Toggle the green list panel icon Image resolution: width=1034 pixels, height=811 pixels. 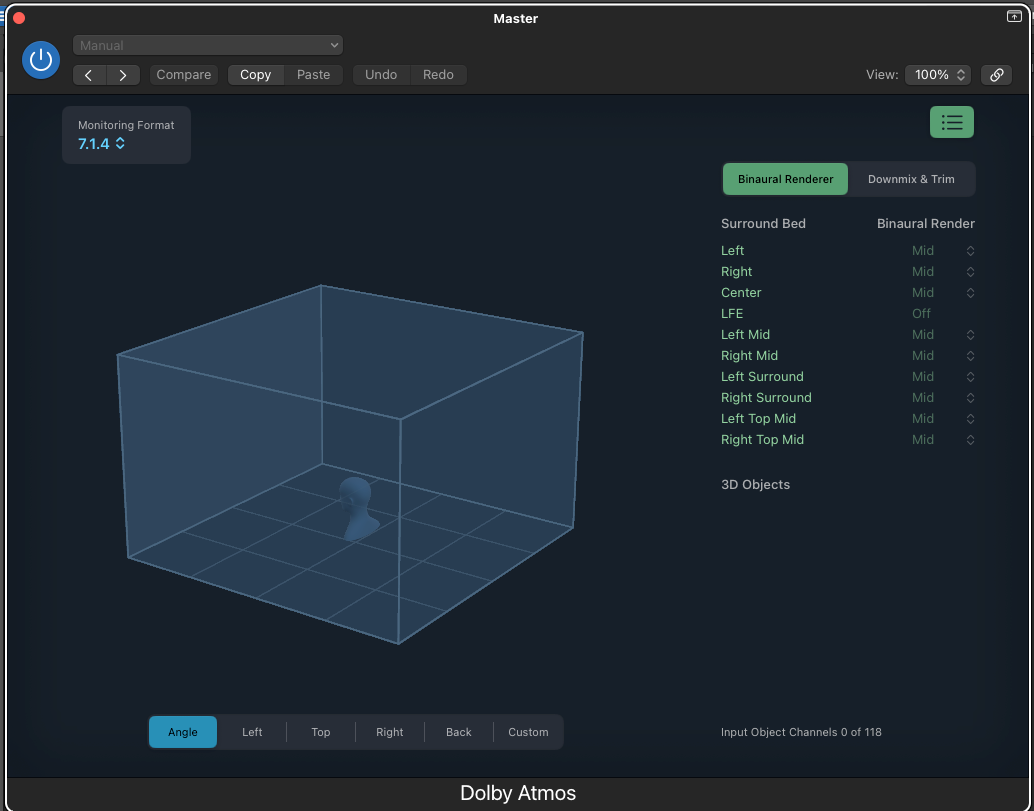(952, 122)
